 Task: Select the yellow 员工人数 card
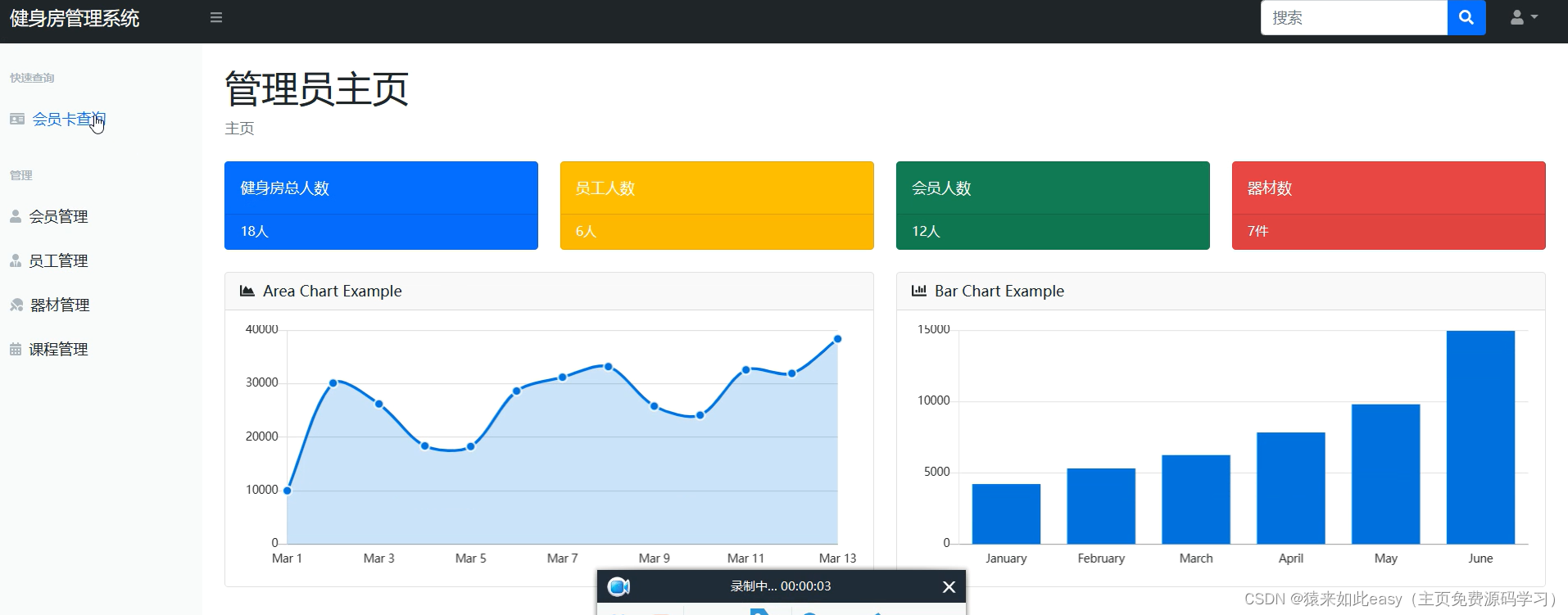[x=717, y=206]
